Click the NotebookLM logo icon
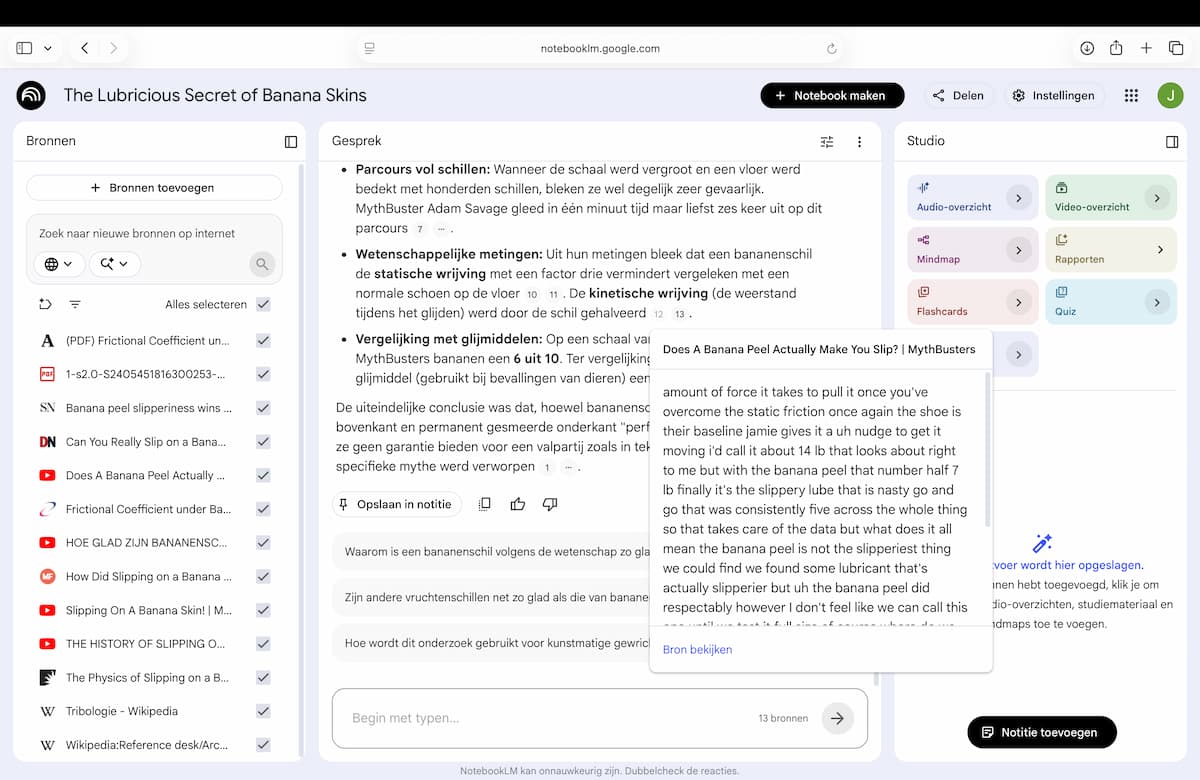This screenshot has width=1200, height=780. tap(31, 95)
